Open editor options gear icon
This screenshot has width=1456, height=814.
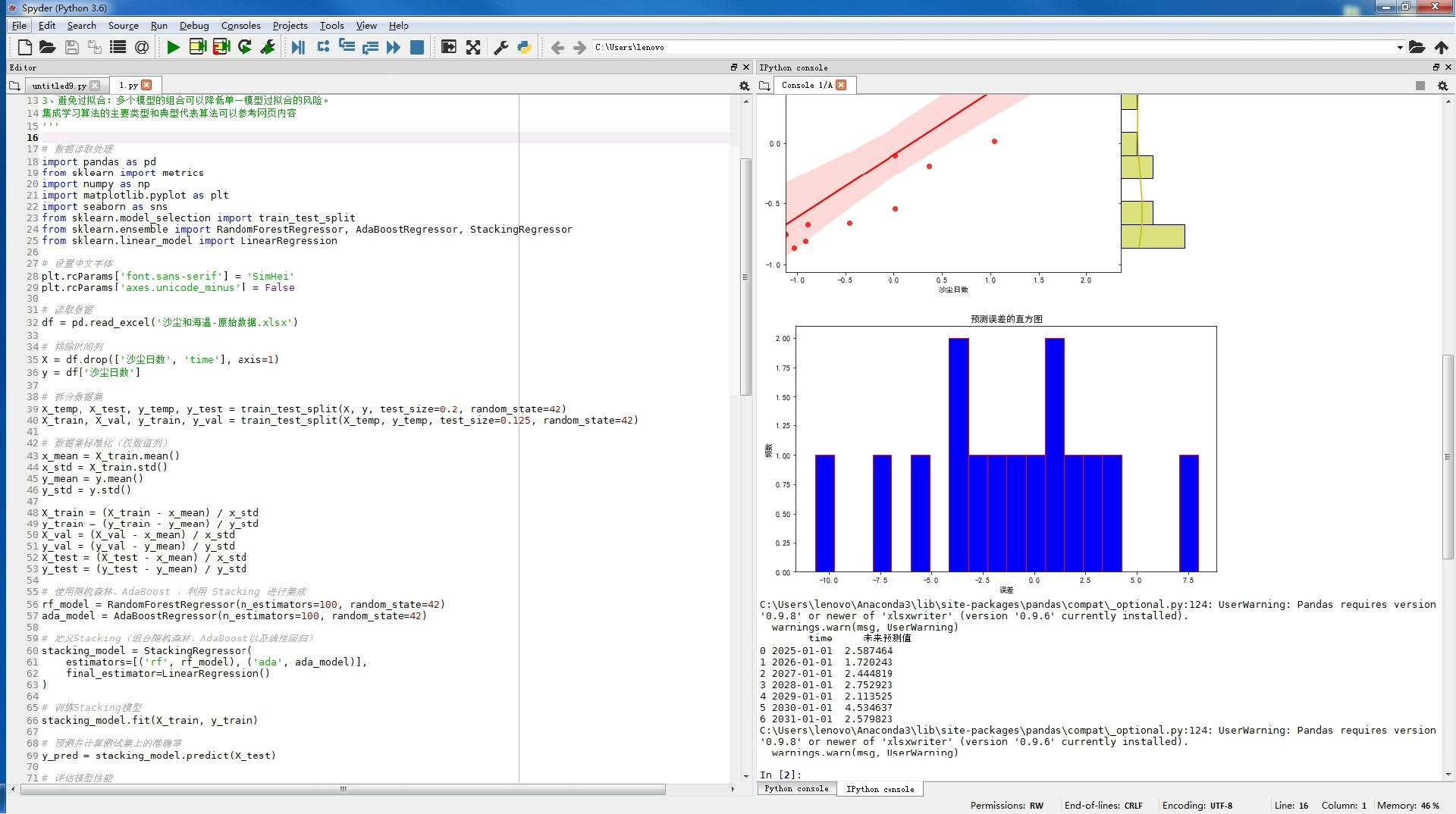click(x=744, y=86)
